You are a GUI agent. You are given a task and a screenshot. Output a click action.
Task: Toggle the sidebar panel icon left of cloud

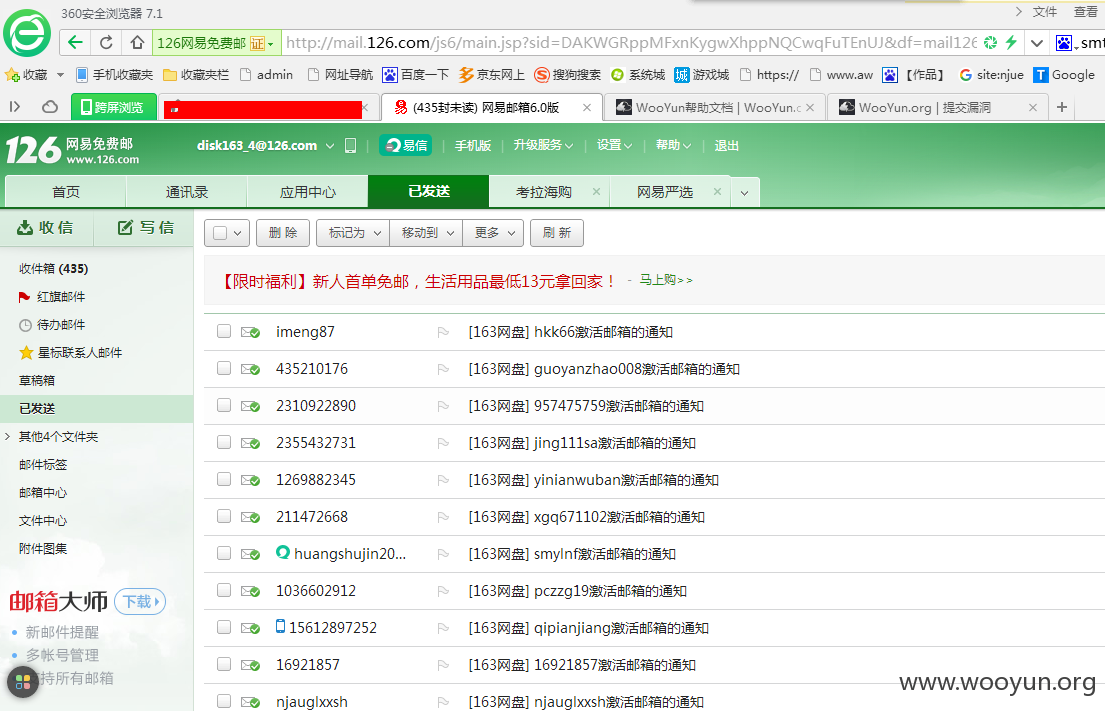[15, 107]
